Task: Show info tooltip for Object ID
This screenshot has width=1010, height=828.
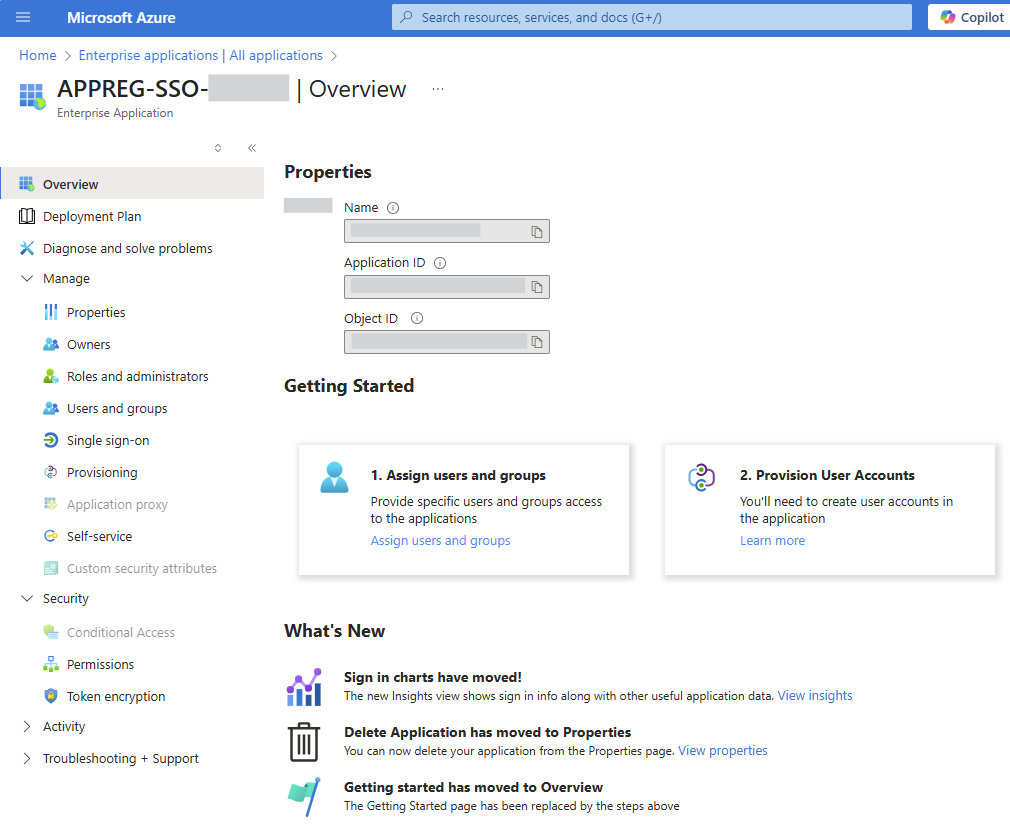Action: tap(417, 318)
